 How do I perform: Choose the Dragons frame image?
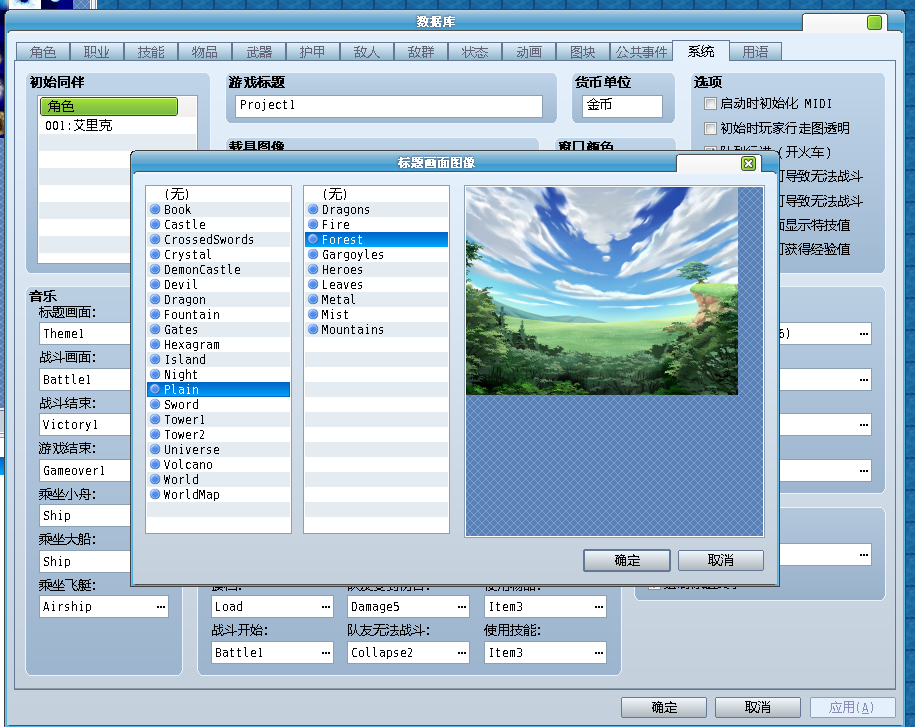pos(376,209)
